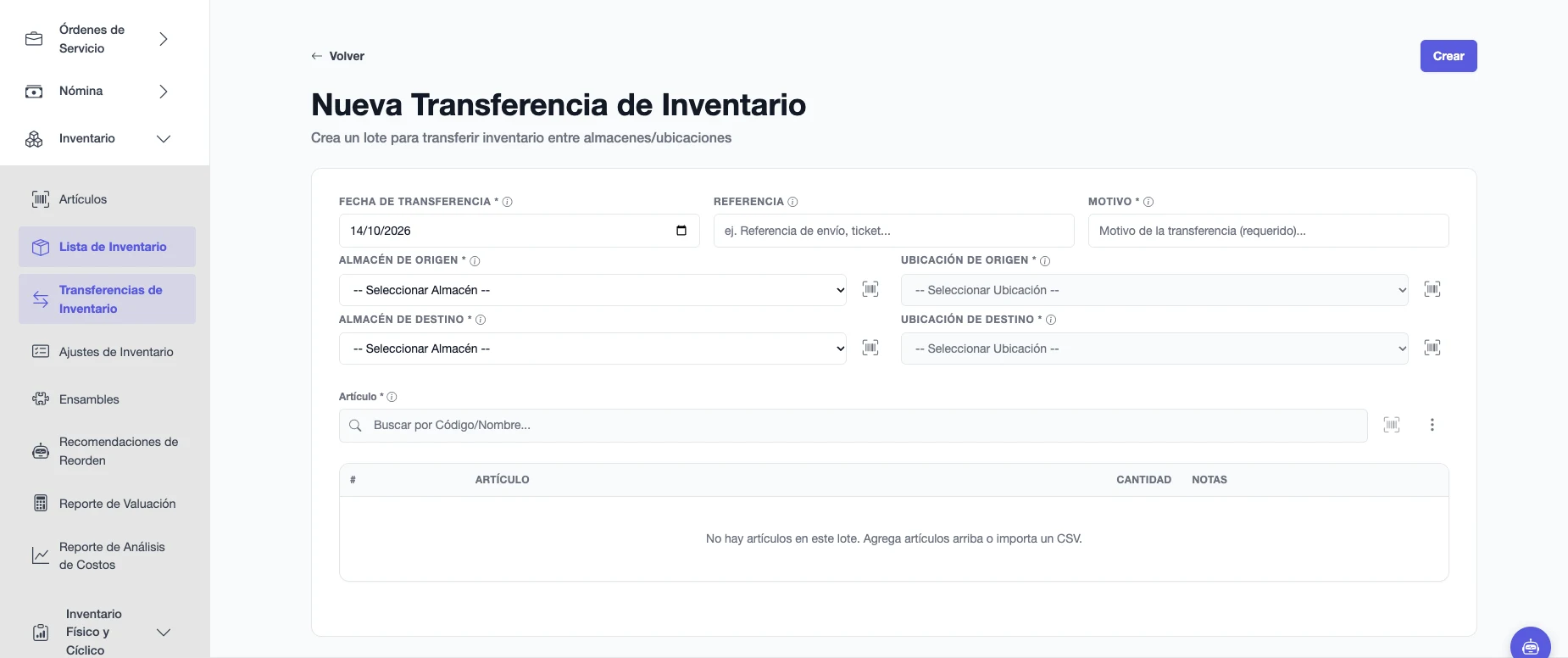The width and height of the screenshot is (1568, 658).
Task: Select Transferencias de Inventario menu item
Action: tap(107, 299)
